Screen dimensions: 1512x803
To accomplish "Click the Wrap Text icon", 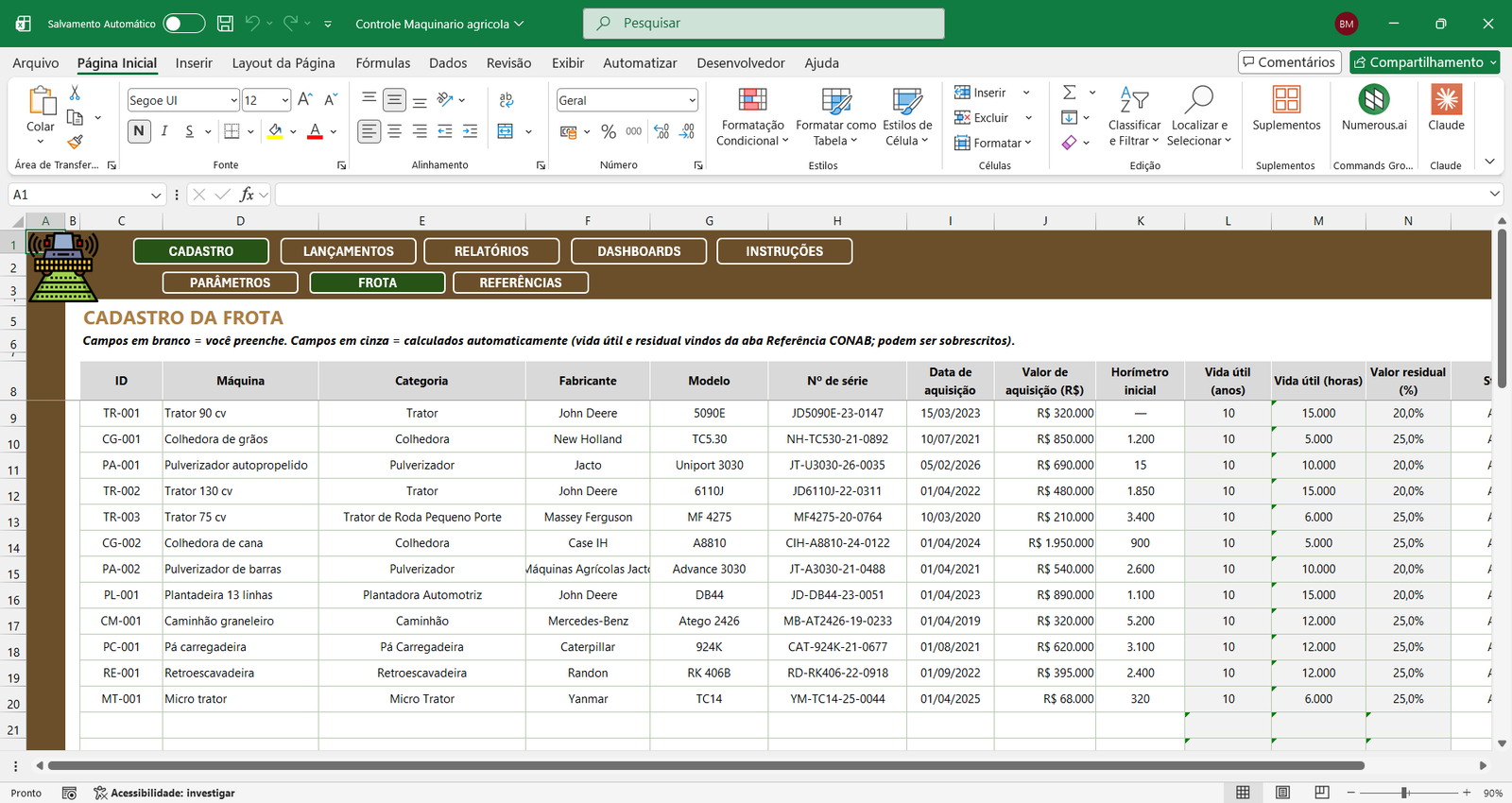I will coord(507,100).
